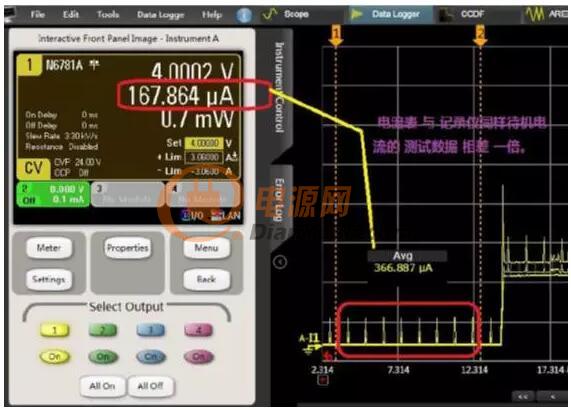Select the ARB waveform icon

[x=534, y=15]
